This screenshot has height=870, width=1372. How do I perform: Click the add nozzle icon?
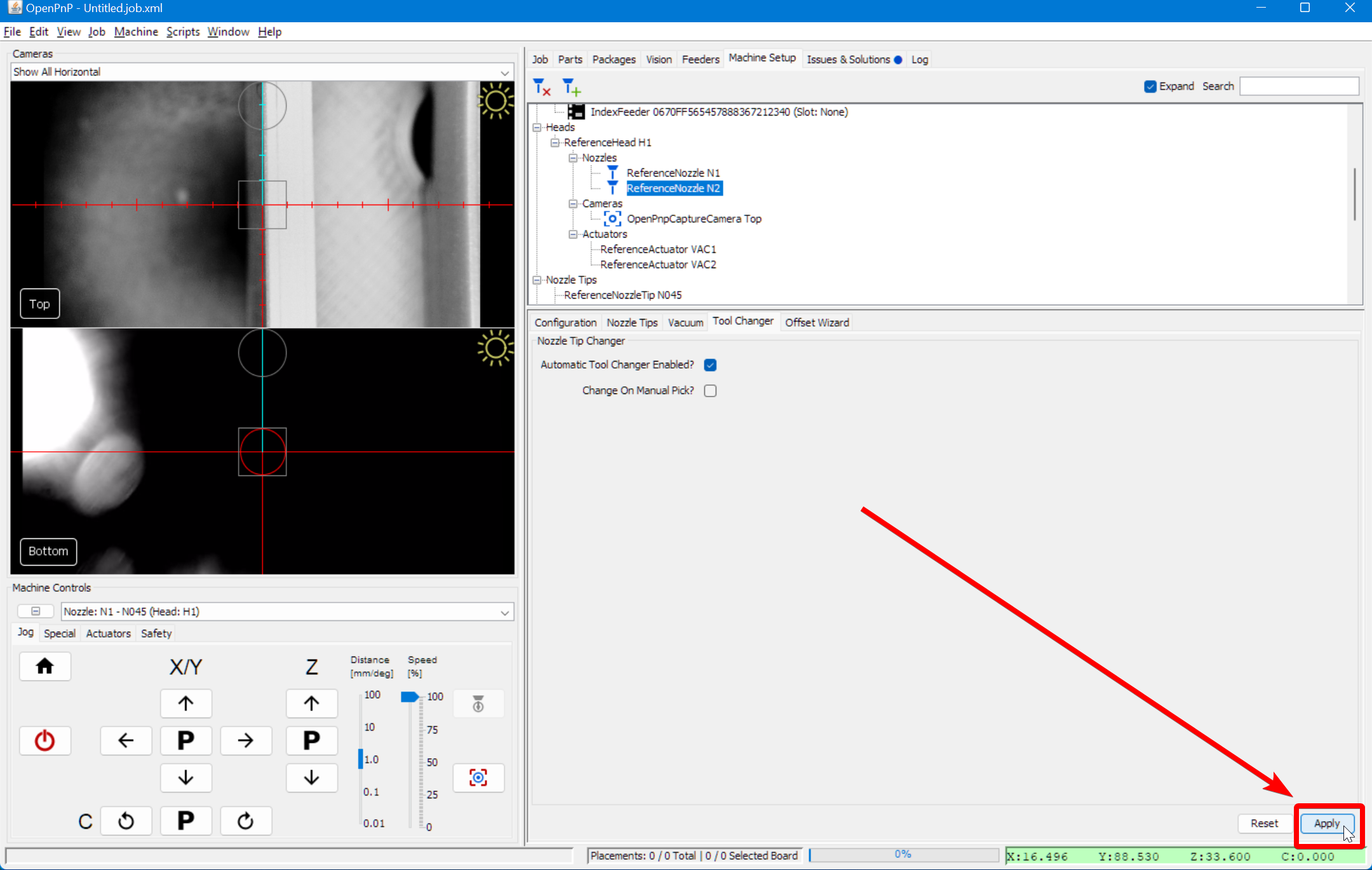(571, 86)
